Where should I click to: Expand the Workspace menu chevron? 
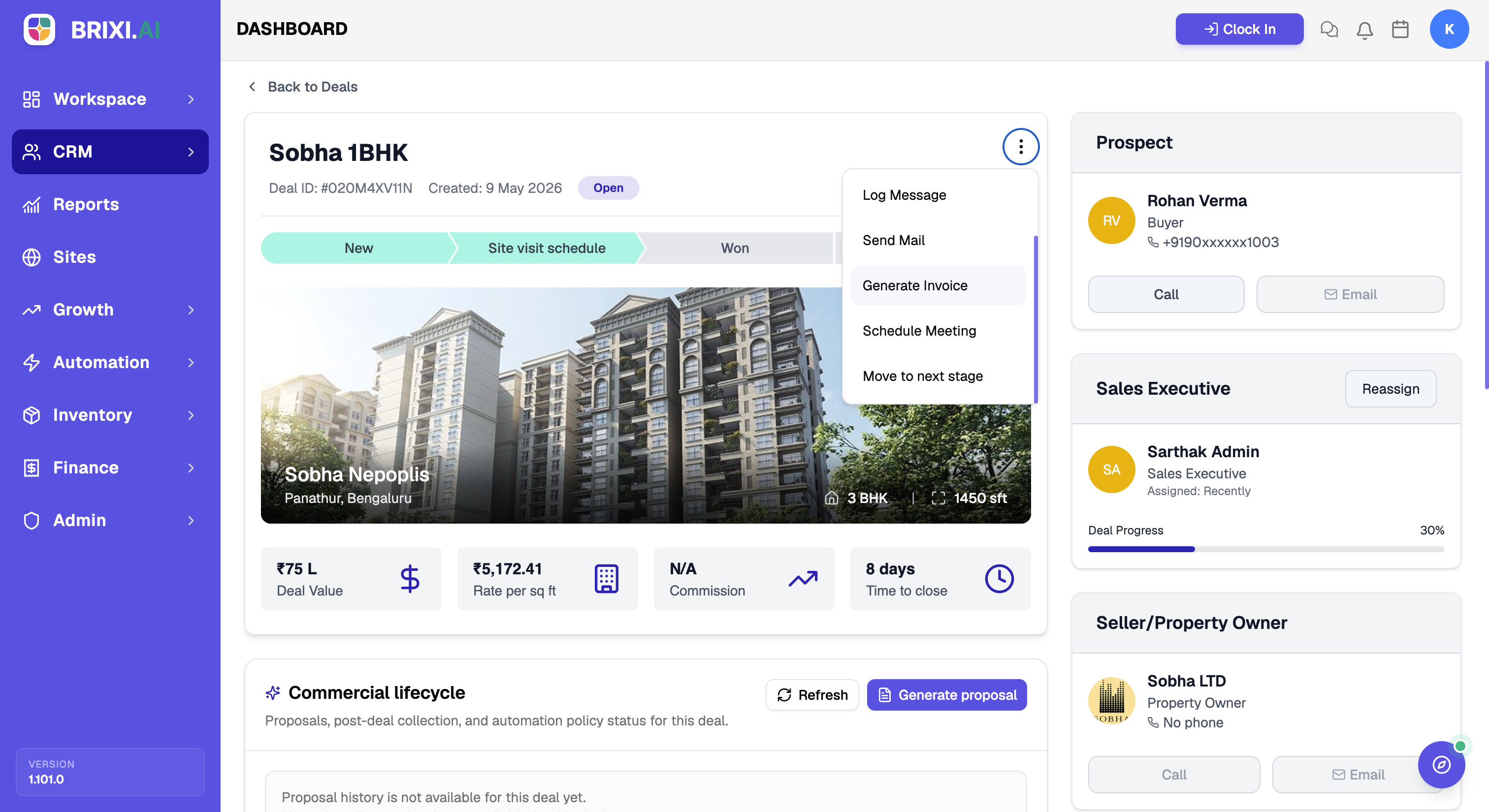pos(191,99)
